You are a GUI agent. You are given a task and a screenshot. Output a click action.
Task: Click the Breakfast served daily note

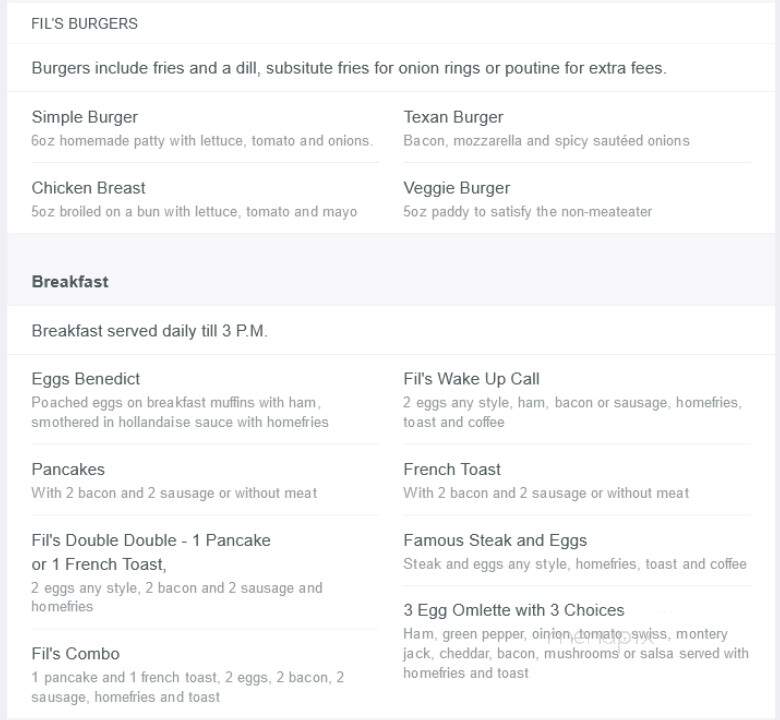click(x=150, y=331)
